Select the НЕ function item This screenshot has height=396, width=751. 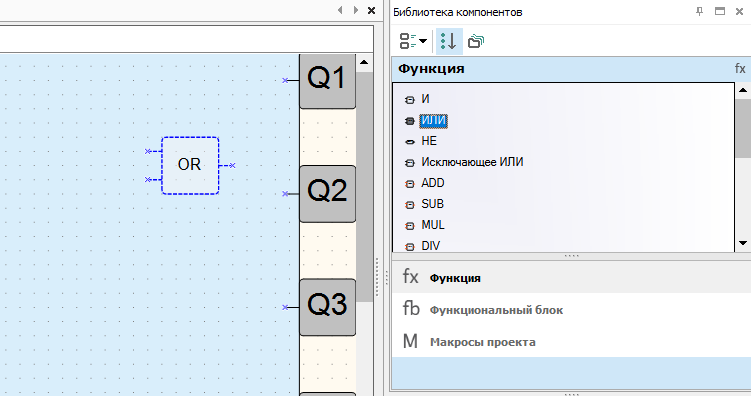point(429,141)
